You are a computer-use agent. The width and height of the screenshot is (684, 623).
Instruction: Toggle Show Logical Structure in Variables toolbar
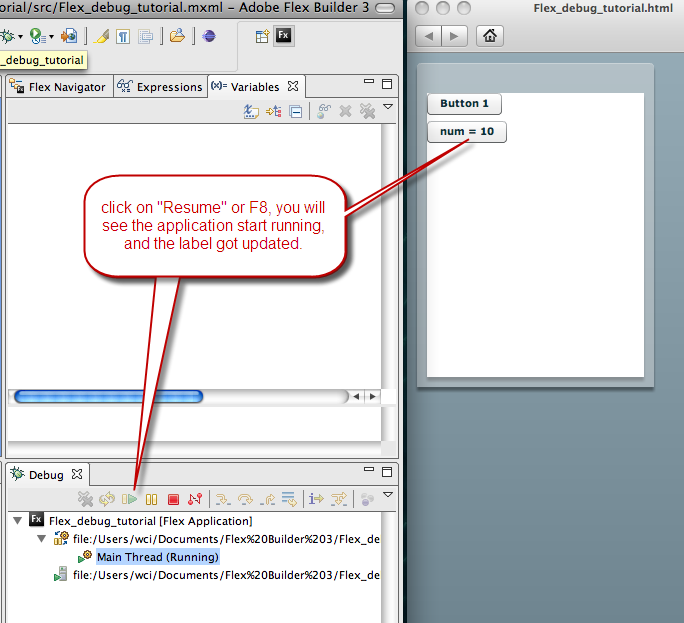point(274,112)
